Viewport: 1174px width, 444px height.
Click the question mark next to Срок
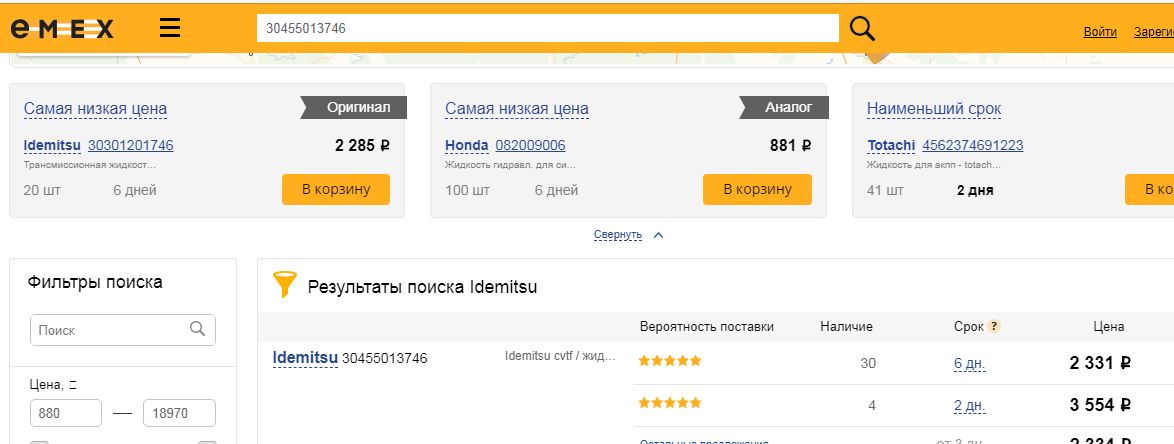(x=994, y=326)
